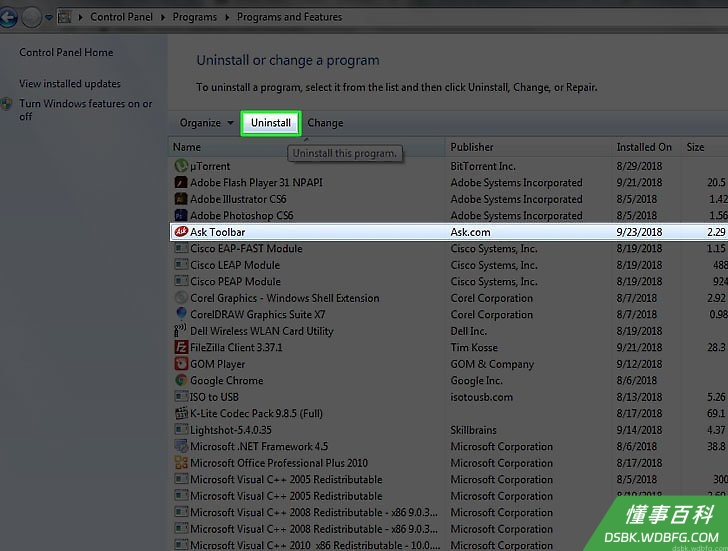Sort by the Size column header
This screenshot has height=551, width=728.
(704, 147)
